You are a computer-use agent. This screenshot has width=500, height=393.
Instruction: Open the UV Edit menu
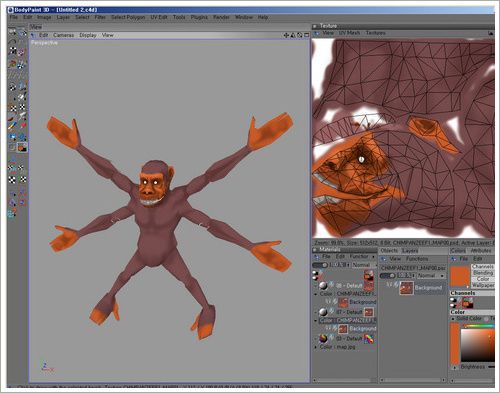[159, 17]
